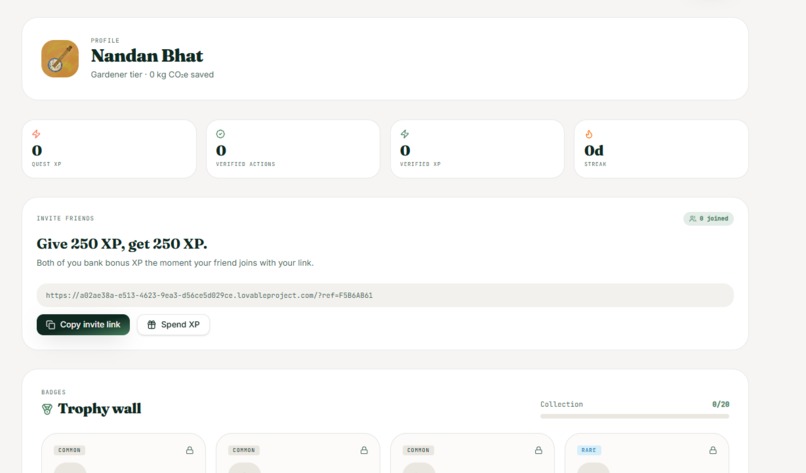This screenshot has height=473, width=806.
Task: Click the Nandan Bhat profile name
Action: click(x=147, y=56)
